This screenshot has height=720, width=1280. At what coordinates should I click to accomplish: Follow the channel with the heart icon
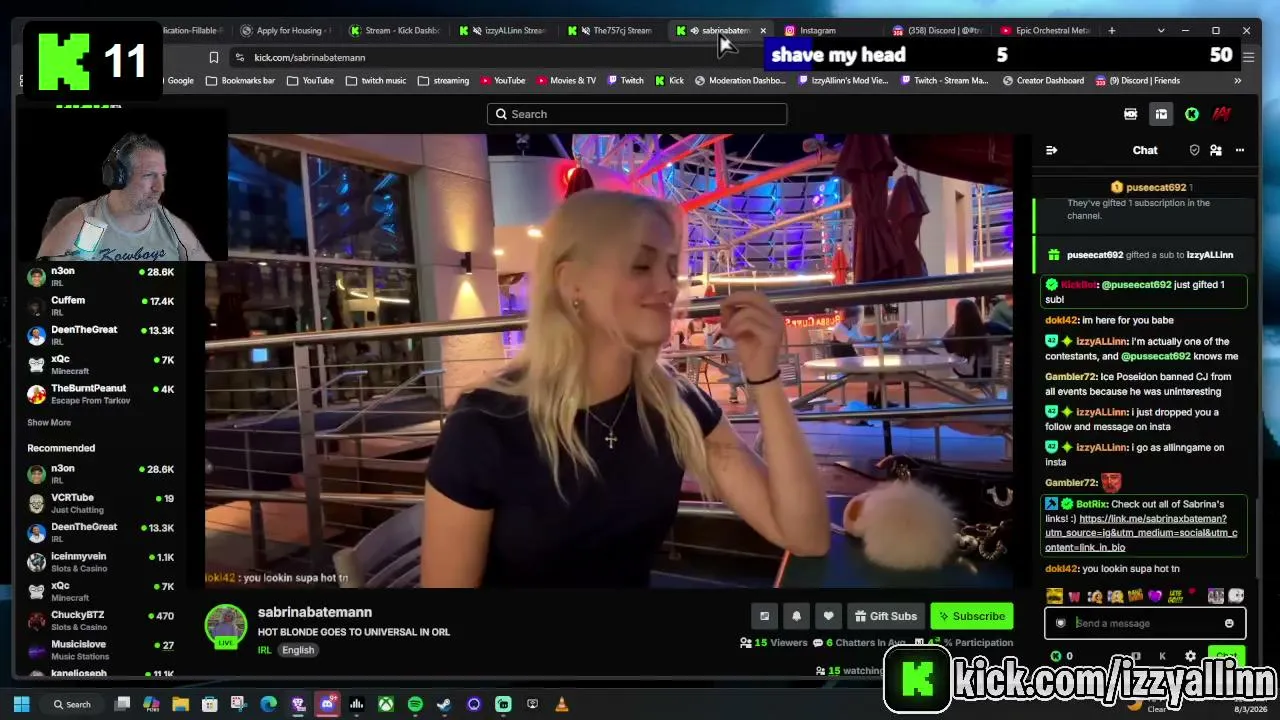(828, 616)
